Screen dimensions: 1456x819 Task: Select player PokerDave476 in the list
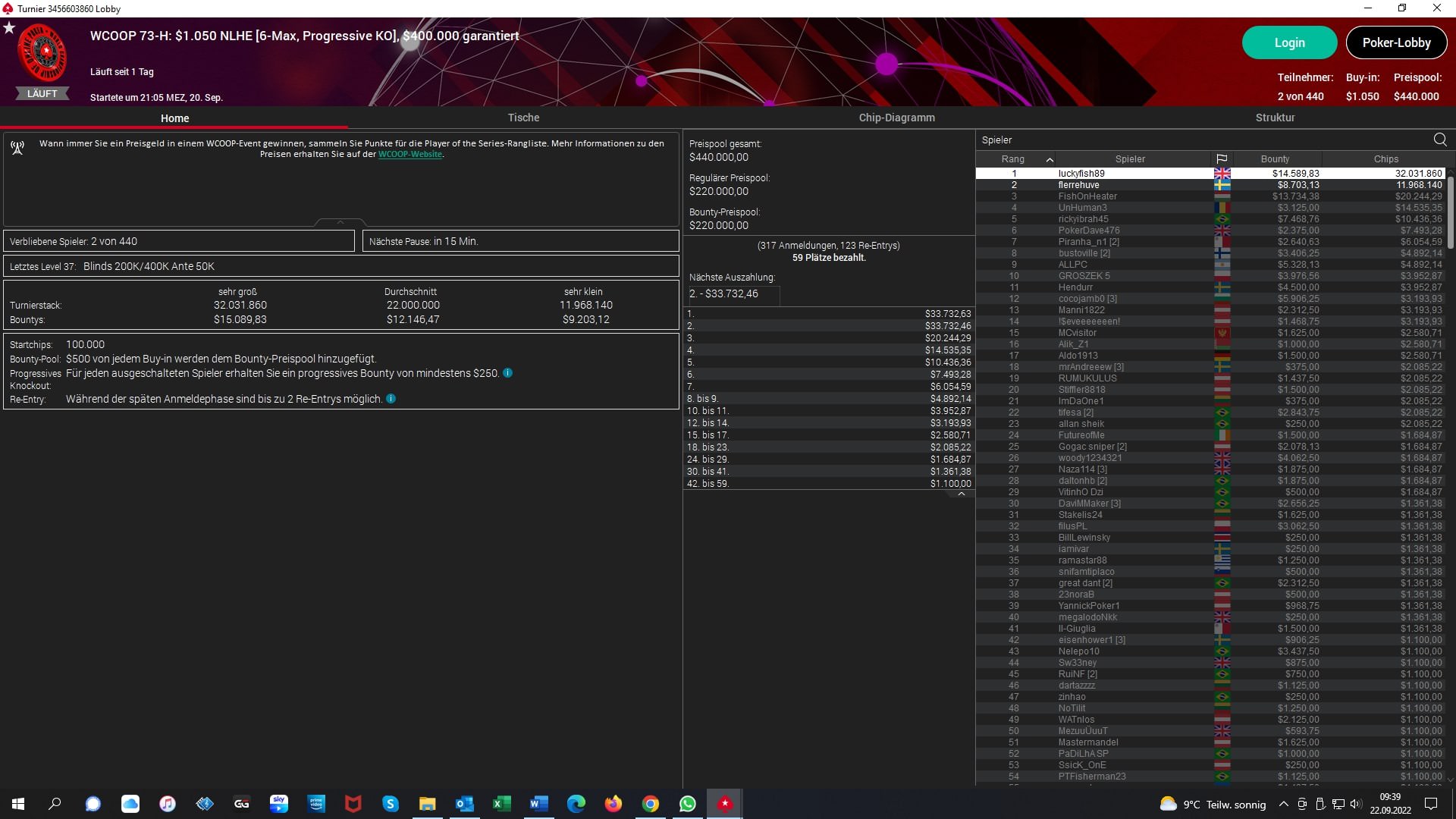click(x=1210, y=231)
